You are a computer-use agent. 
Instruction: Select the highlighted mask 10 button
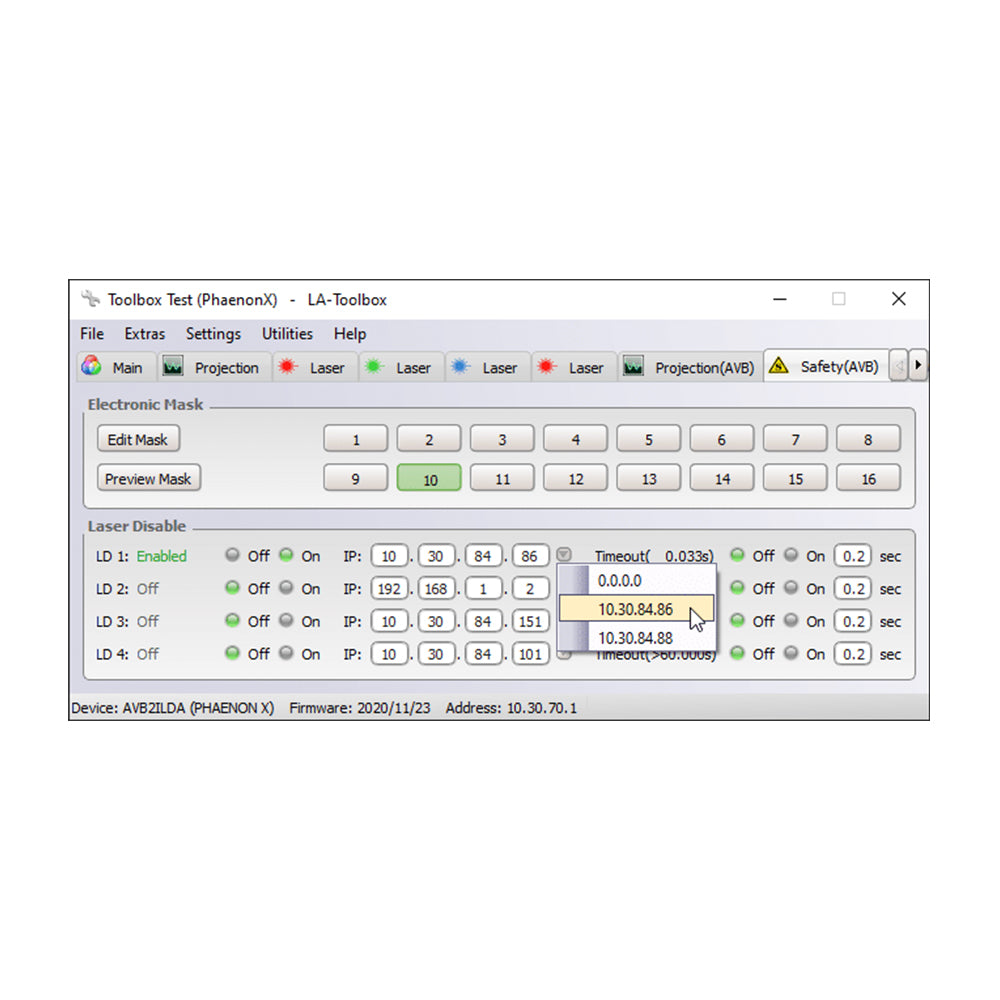[x=429, y=478]
